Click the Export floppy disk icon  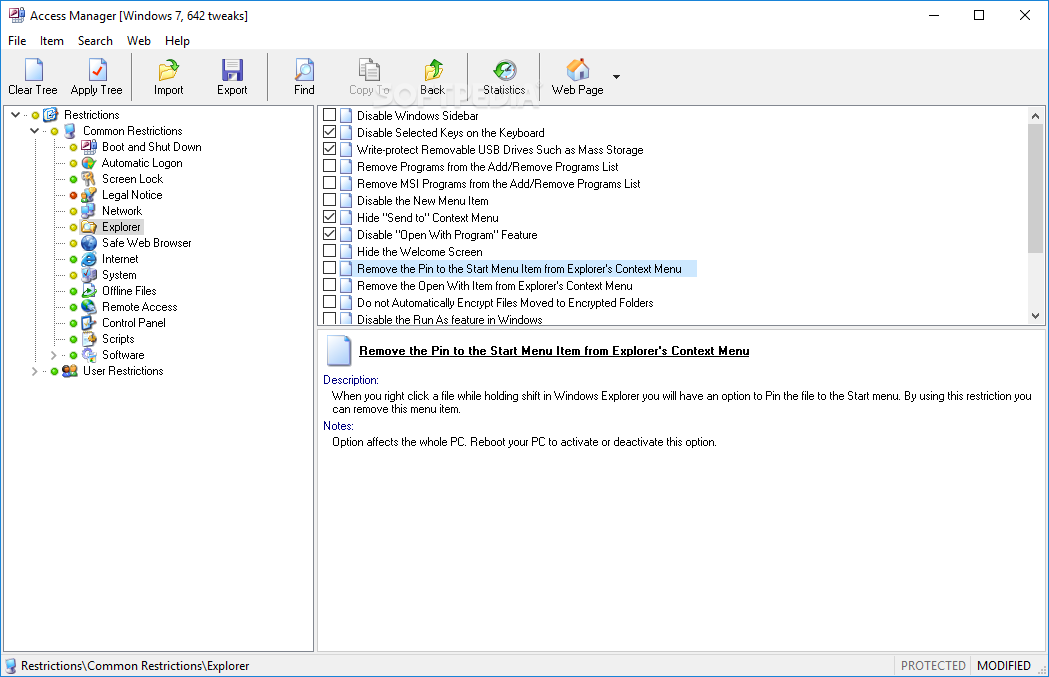[232, 70]
